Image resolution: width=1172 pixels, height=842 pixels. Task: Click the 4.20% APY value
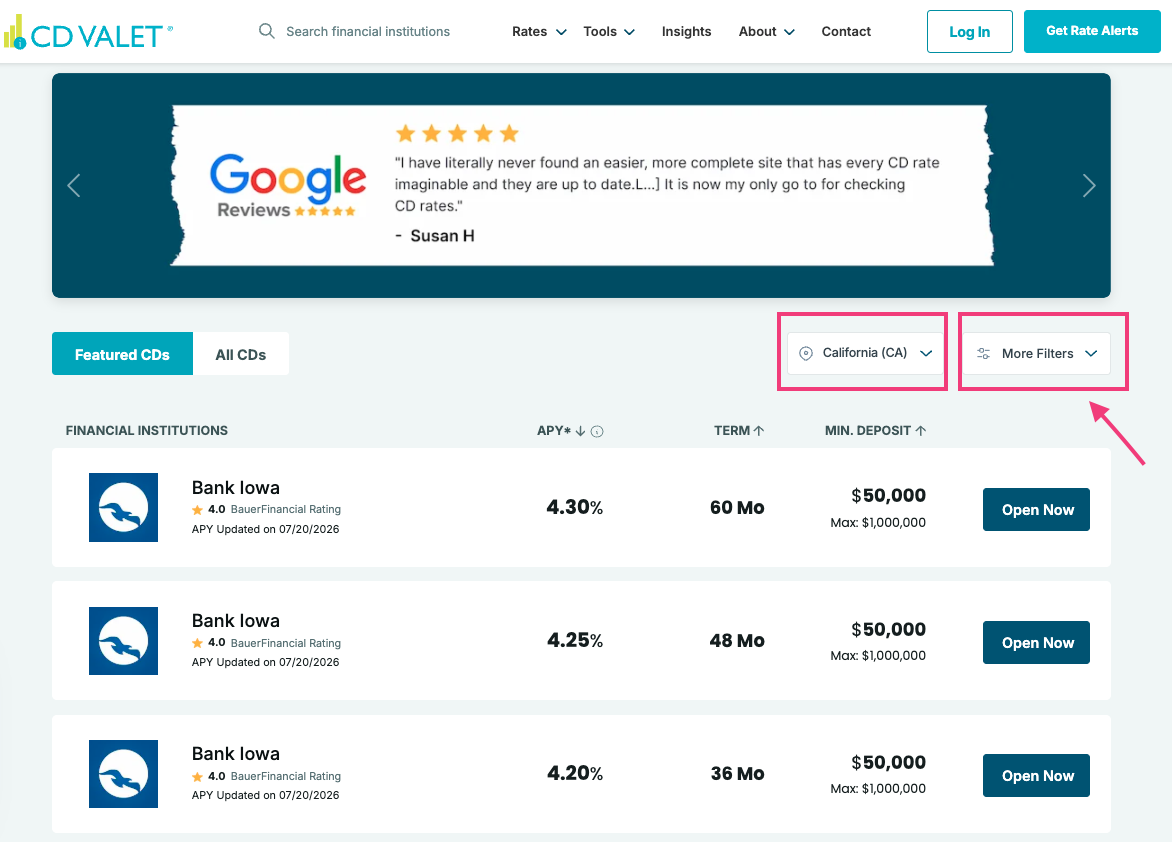[x=574, y=773]
